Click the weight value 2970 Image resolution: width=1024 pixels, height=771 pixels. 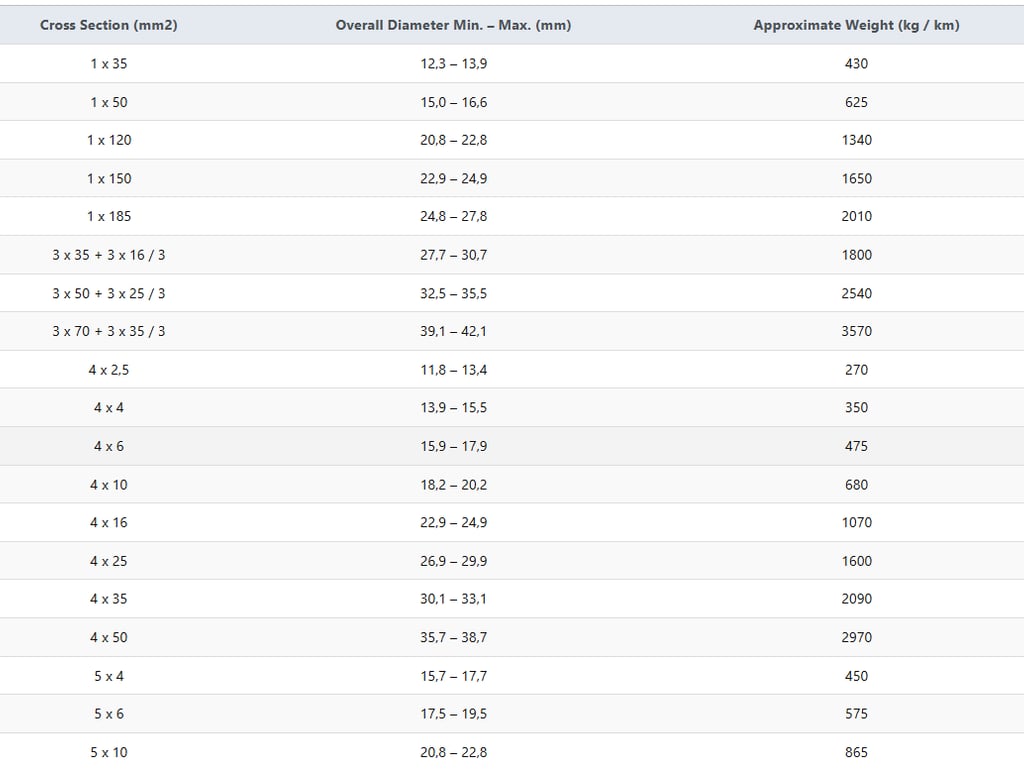(856, 637)
